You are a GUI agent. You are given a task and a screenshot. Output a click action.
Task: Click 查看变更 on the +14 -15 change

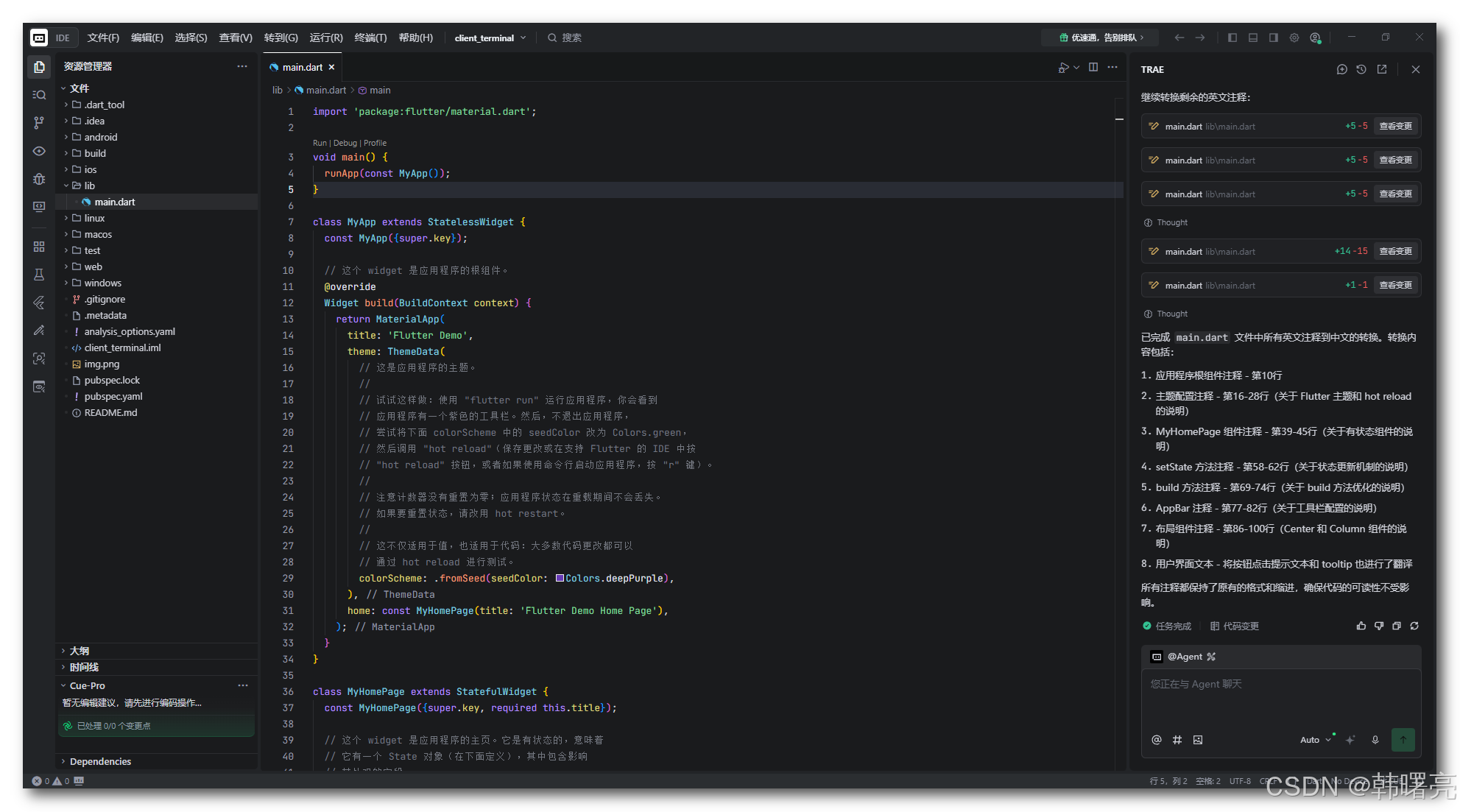pos(1395,251)
